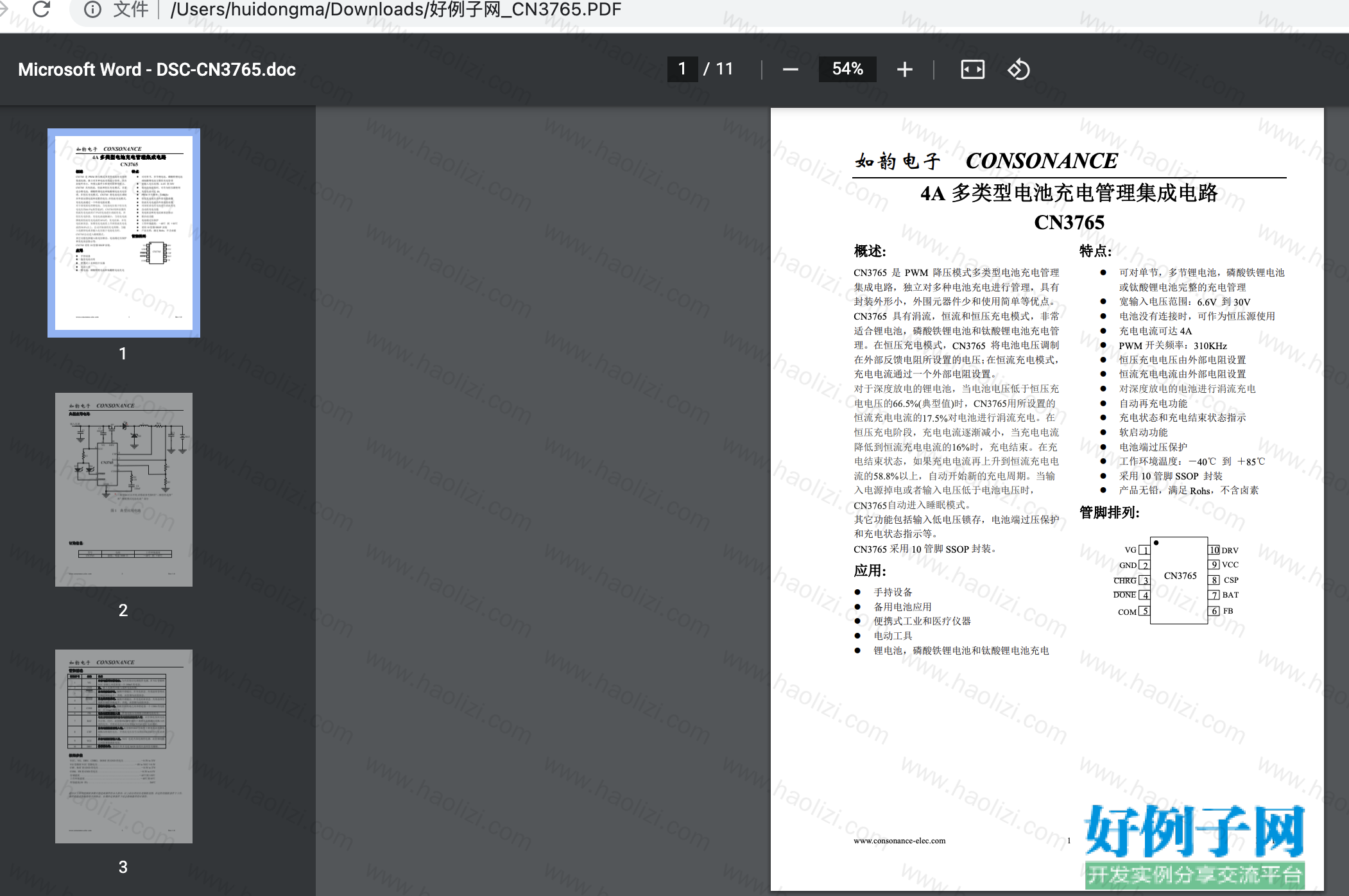Click the COM pin 5 label
This screenshot has height=896, width=1349.
click(1127, 612)
